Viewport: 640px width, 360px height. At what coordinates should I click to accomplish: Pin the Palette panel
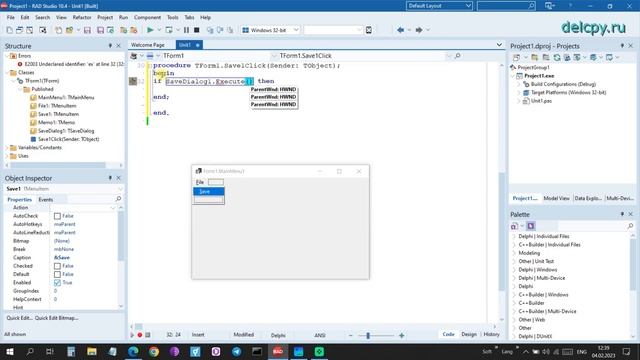pos(622,214)
